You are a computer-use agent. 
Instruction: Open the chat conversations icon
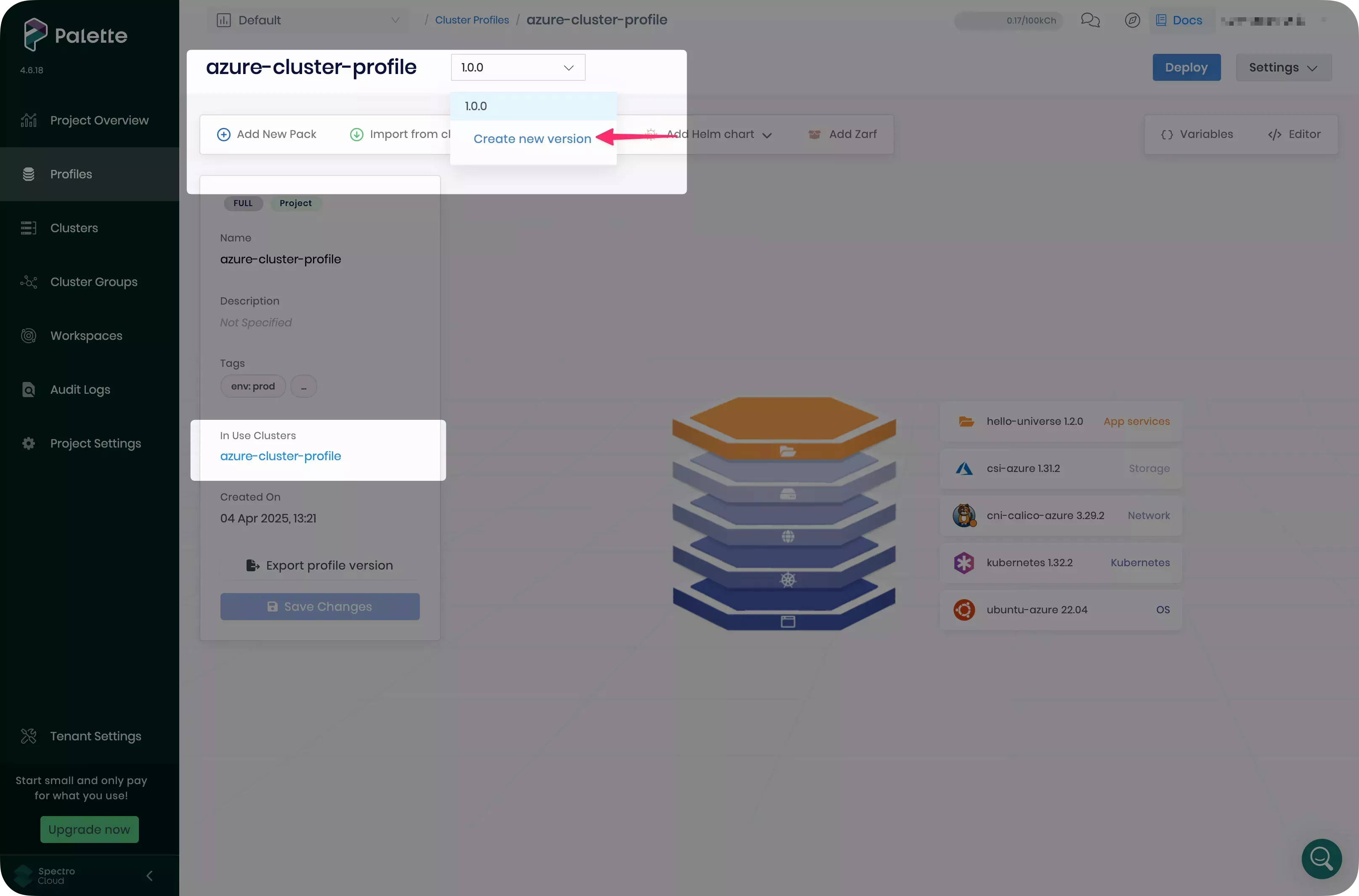1091,20
